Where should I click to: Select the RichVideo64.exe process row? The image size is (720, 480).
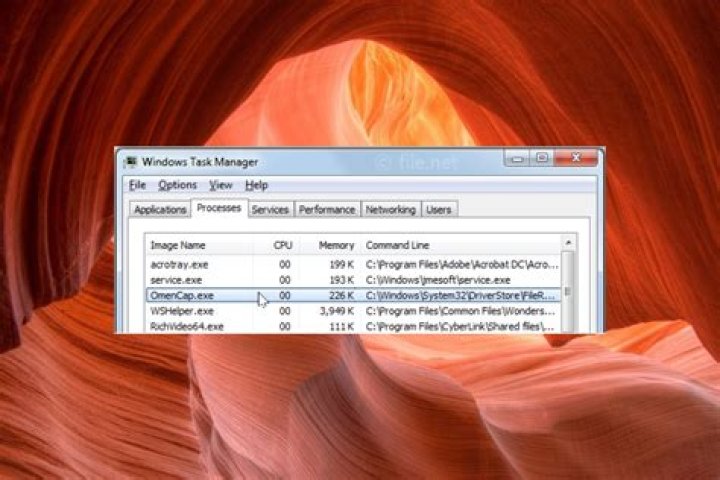point(186,326)
